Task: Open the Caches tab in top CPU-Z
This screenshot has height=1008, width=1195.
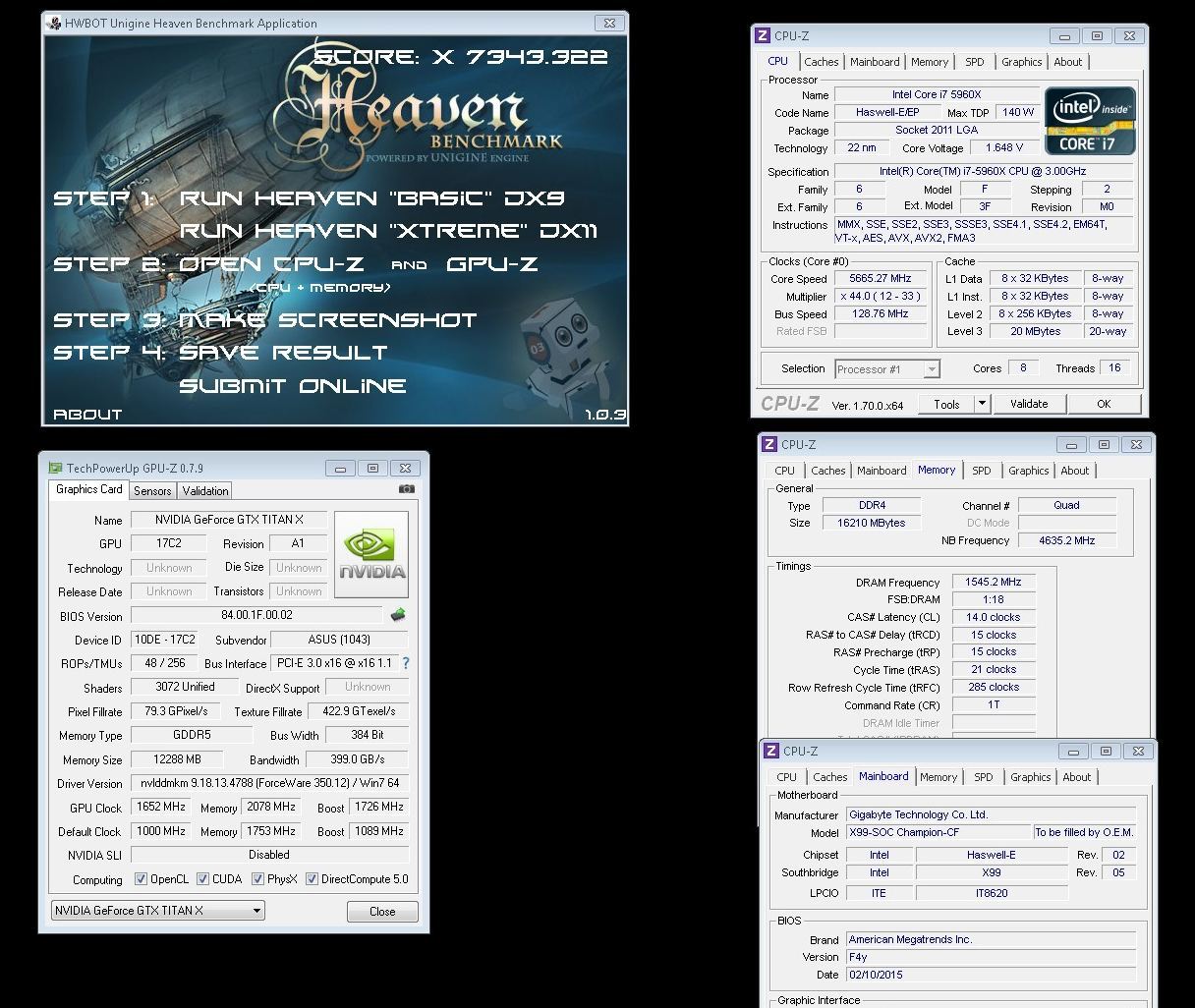Action: coord(821,62)
